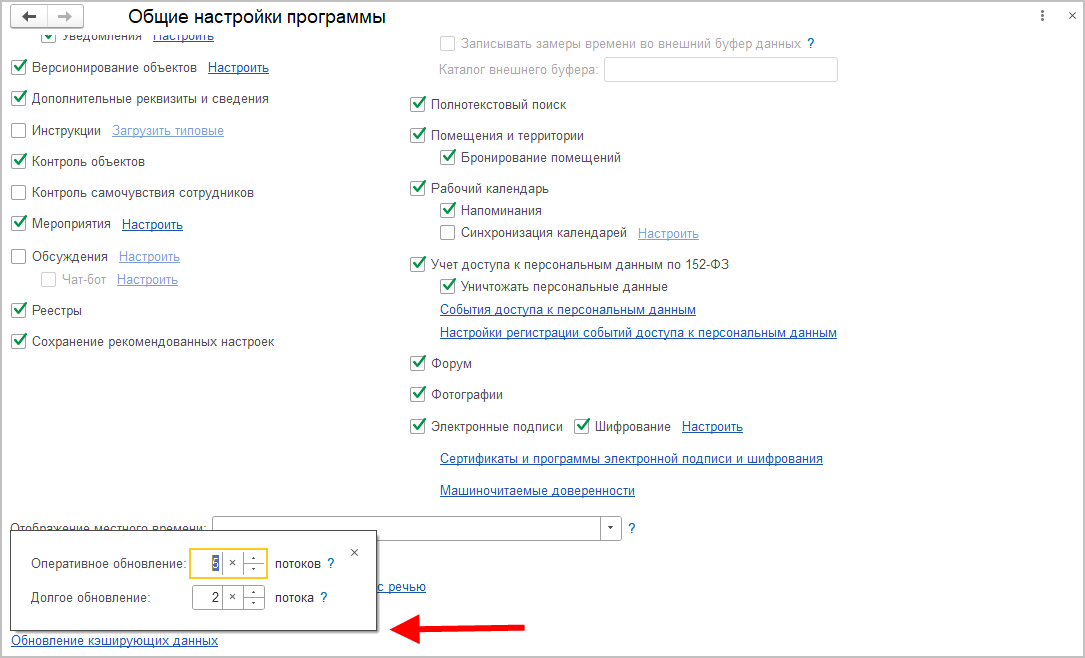
Task: Increase Оперативное обновление thread count
Action: 254,558
